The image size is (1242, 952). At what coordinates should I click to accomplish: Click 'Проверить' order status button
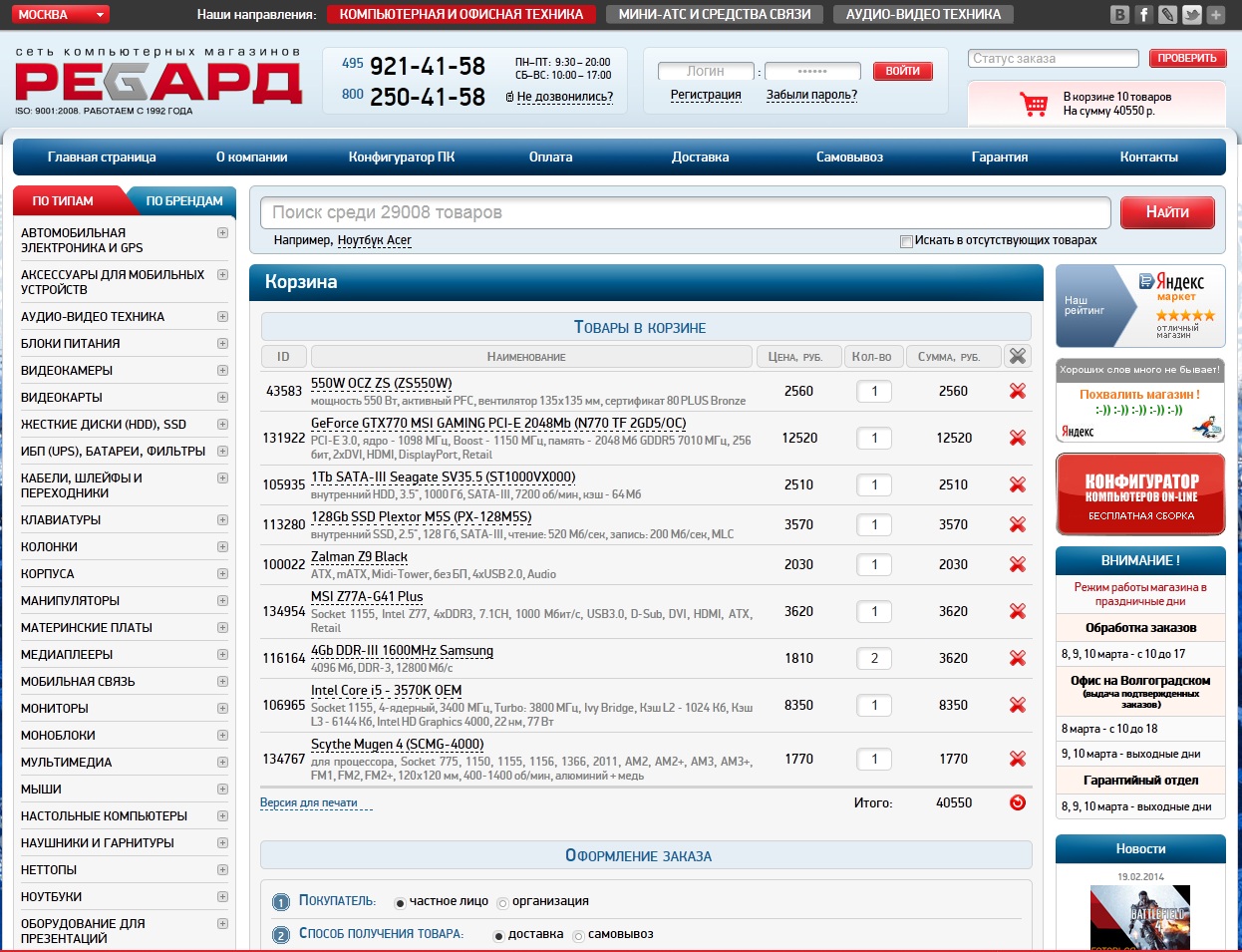tap(1186, 58)
